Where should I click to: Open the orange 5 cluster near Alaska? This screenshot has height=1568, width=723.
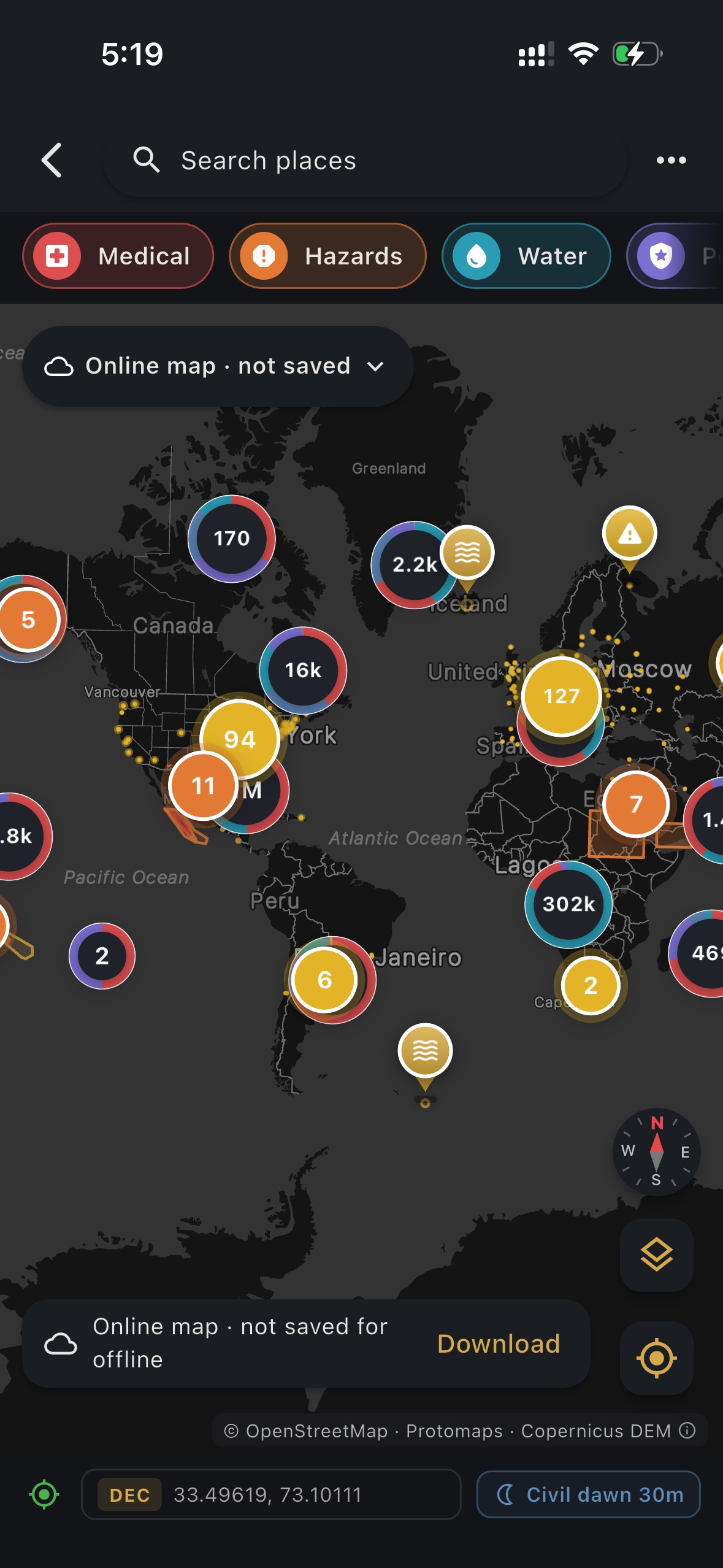pyautogui.click(x=28, y=620)
